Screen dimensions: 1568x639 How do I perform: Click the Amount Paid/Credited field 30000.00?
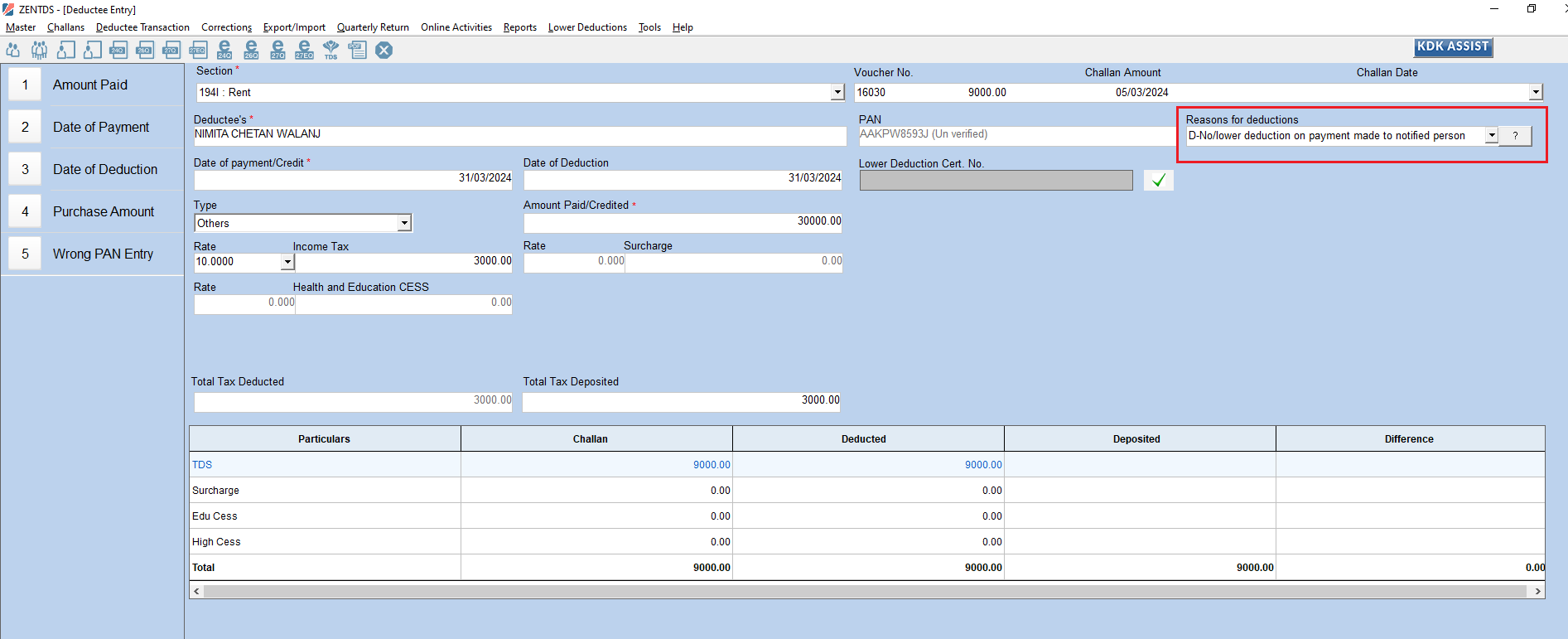(x=683, y=223)
